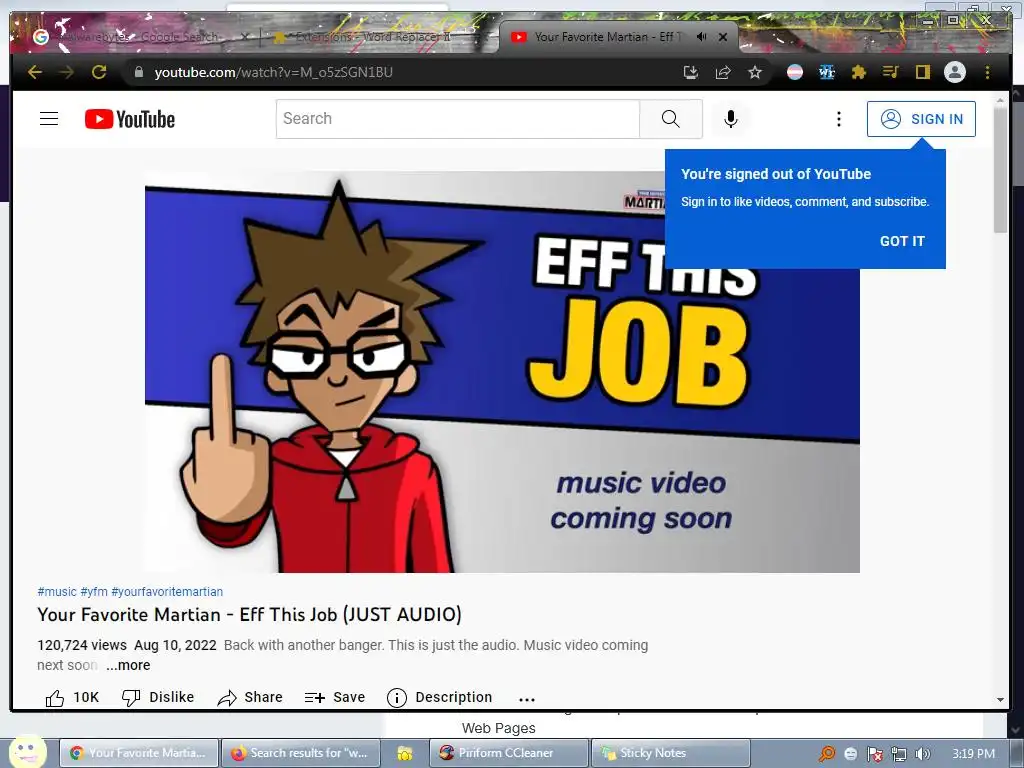Click the share page icon in address bar

pos(723,72)
